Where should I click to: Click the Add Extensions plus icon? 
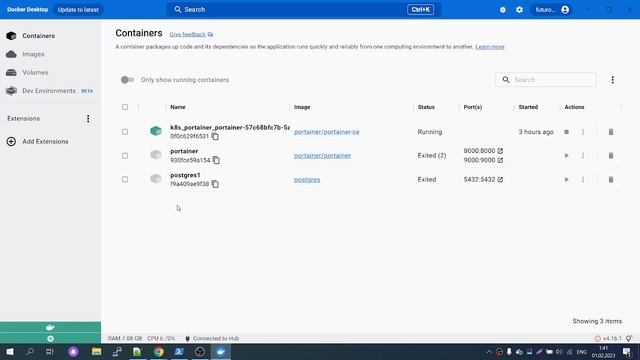[11, 141]
